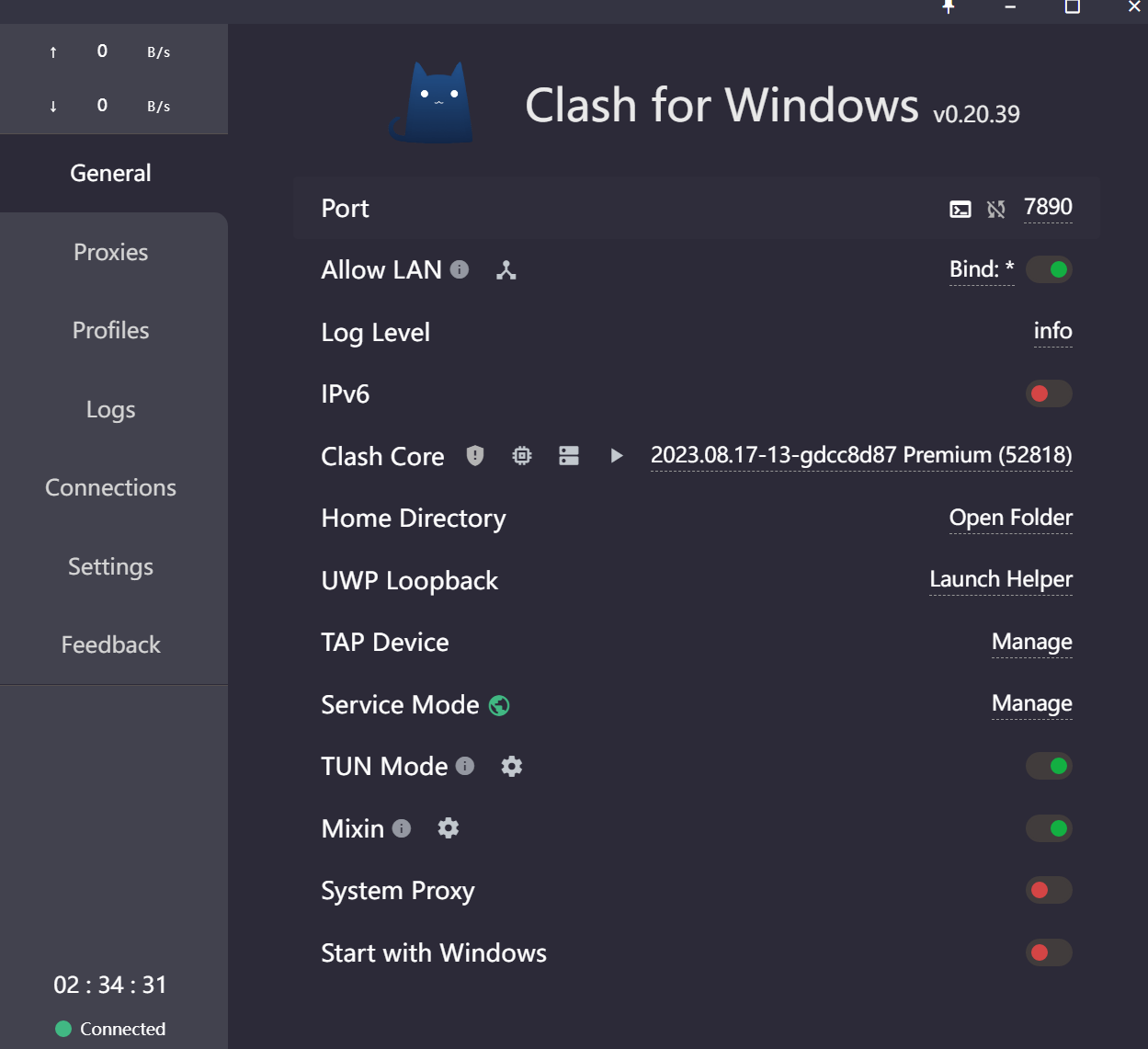
Task: Click the Service Mode globe icon
Action: click(x=499, y=705)
